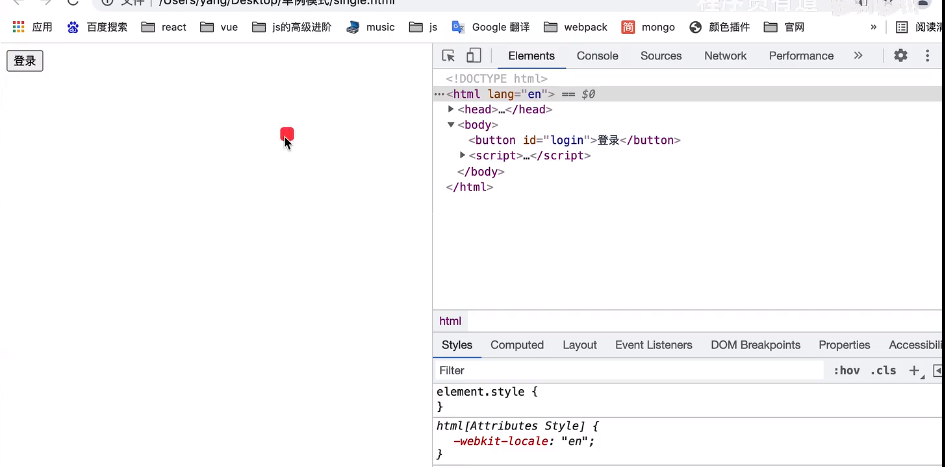
Task: Open the Google 翻译 bookmark
Action: (492, 27)
